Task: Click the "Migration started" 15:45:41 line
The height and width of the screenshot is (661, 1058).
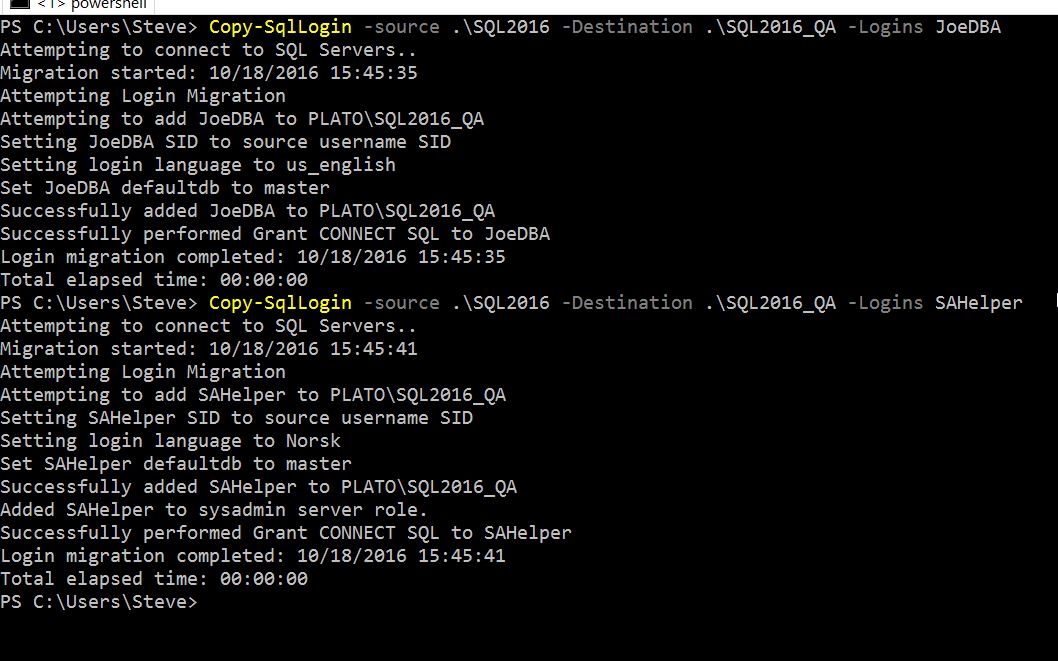Action: [x=209, y=349]
